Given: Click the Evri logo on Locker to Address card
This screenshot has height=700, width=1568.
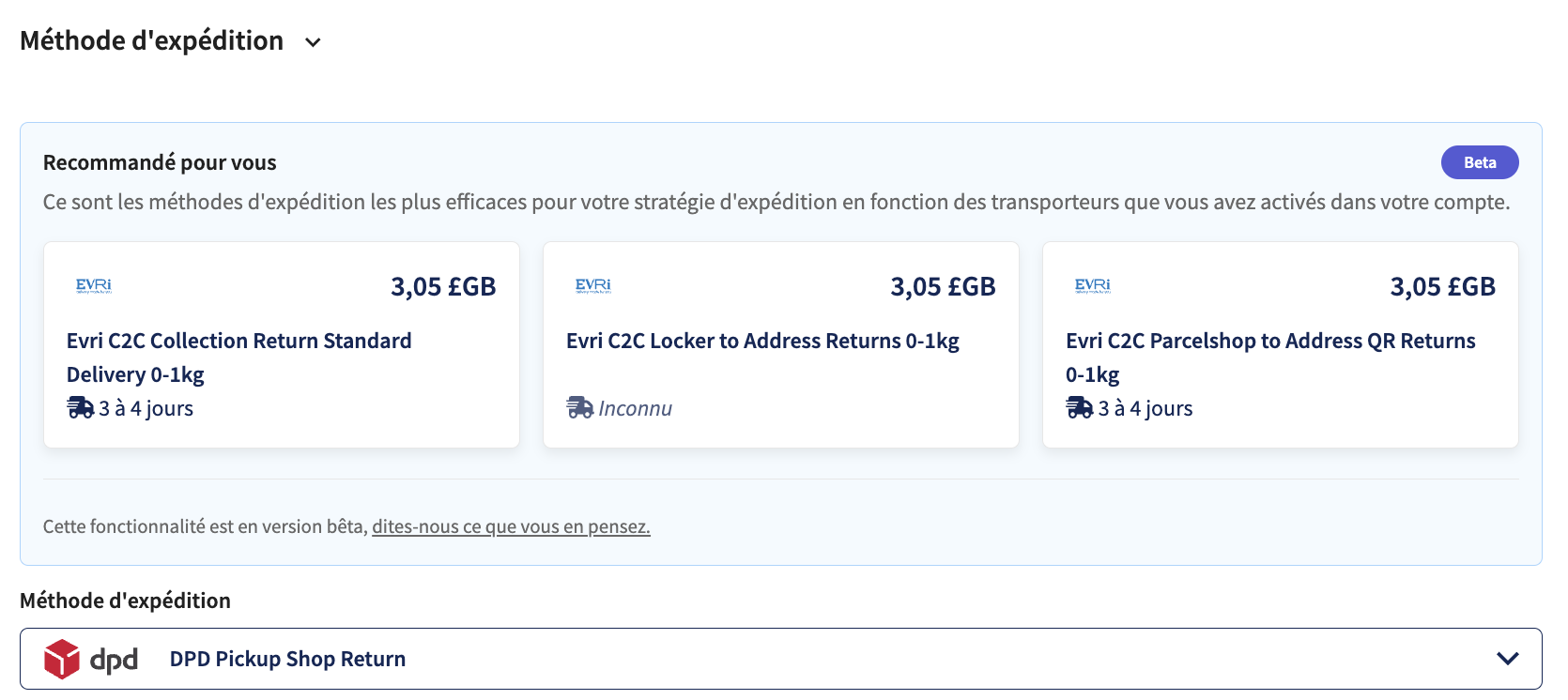Looking at the screenshot, I should pos(593,285).
